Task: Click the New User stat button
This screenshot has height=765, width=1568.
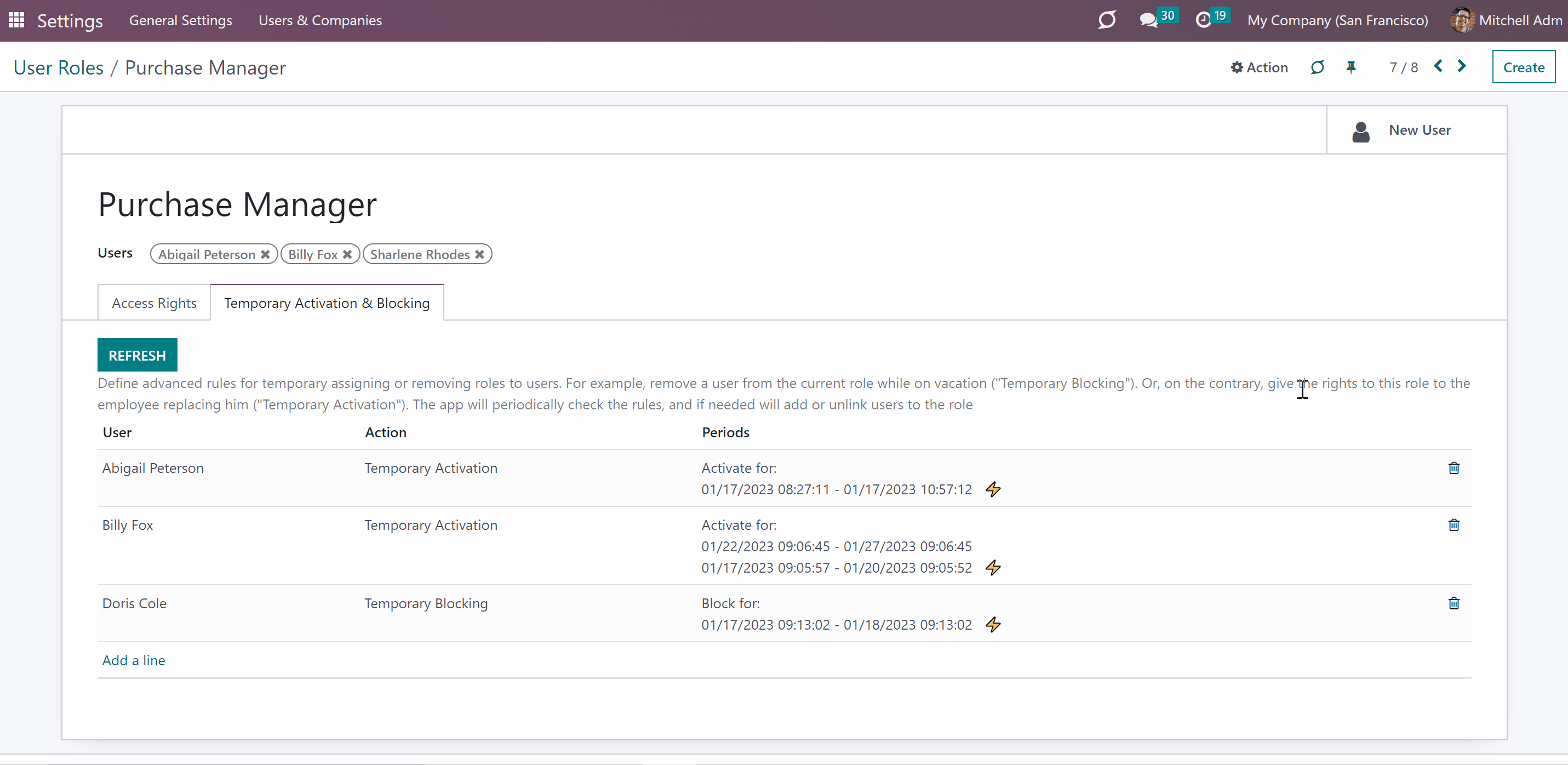Action: (1416, 130)
